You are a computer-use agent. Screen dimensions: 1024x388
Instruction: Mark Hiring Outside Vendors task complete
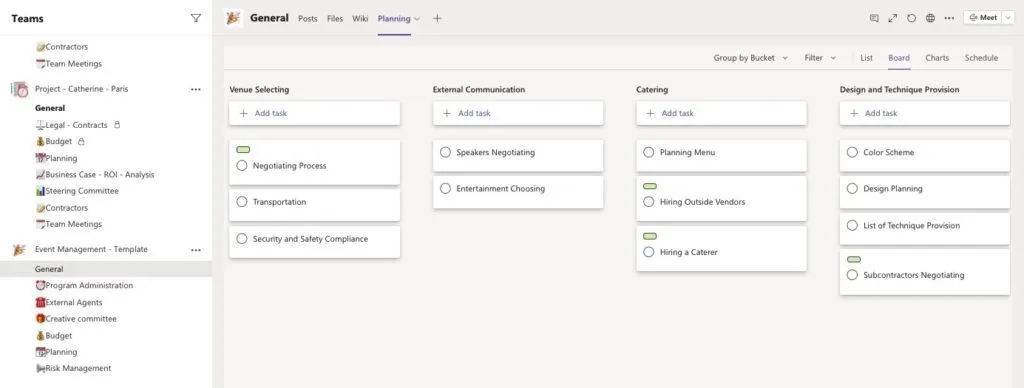(648, 202)
